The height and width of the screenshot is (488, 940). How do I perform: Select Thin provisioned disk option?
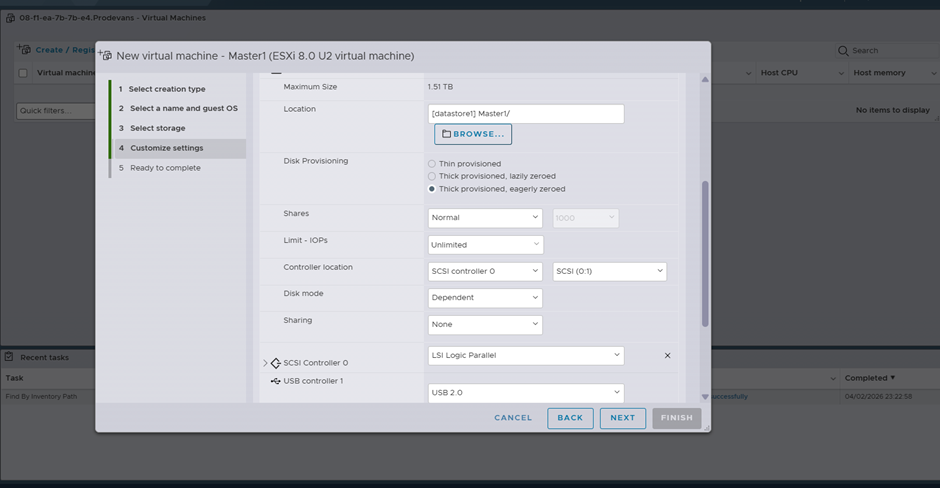[x=432, y=163]
